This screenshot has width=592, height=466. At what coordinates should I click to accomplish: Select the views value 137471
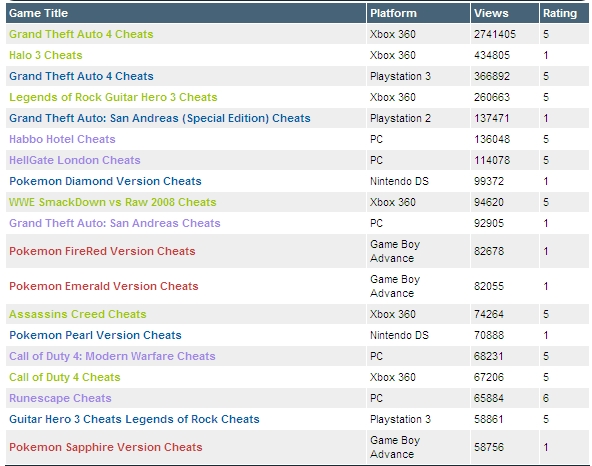tap(492, 118)
